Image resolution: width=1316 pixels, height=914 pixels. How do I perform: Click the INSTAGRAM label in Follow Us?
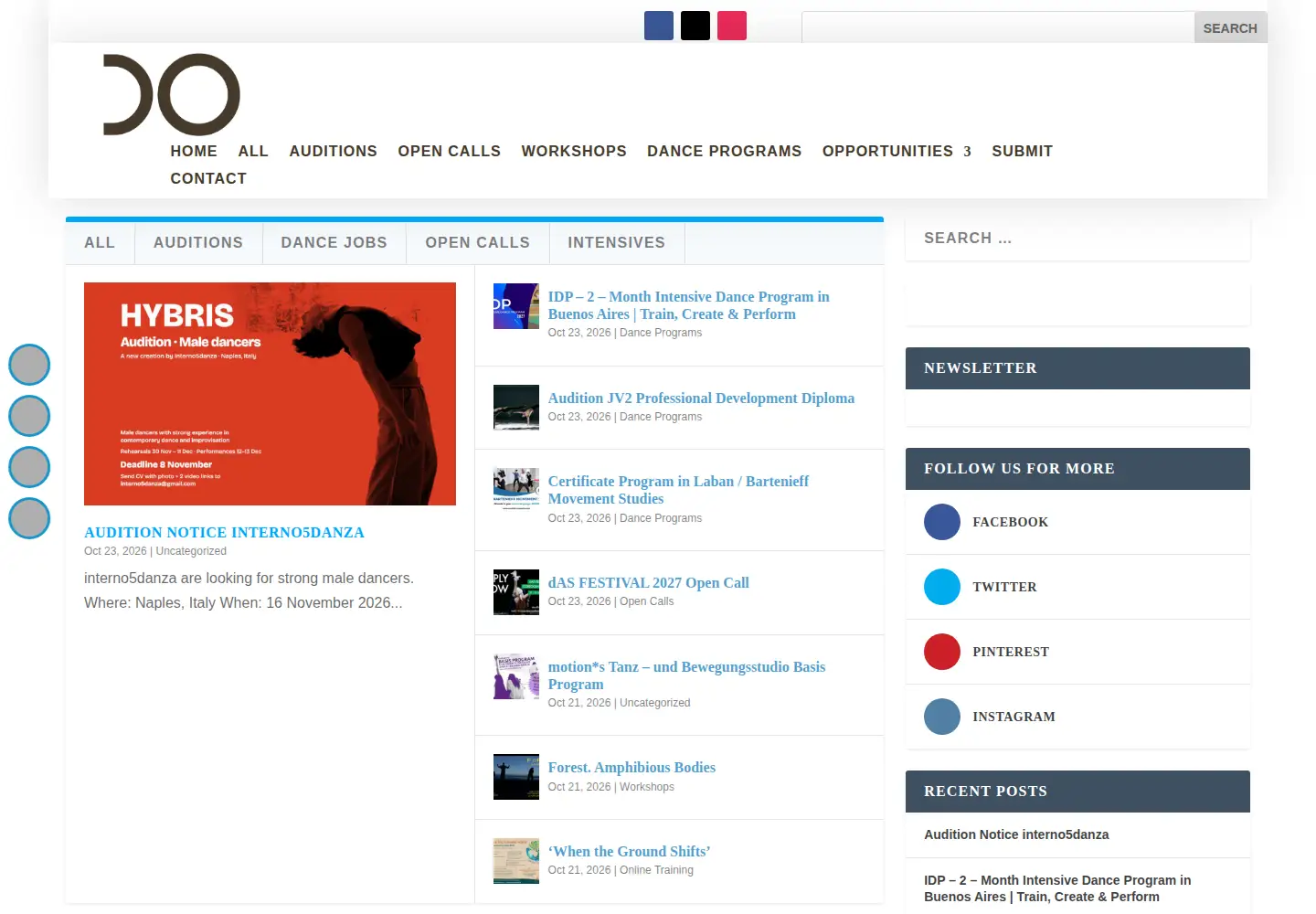click(1014, 717)
